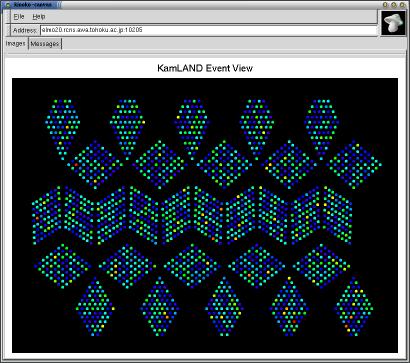Click the KamLAND Event View heading
Viewport: 410px width, 363px height.
tap(205, 68)
